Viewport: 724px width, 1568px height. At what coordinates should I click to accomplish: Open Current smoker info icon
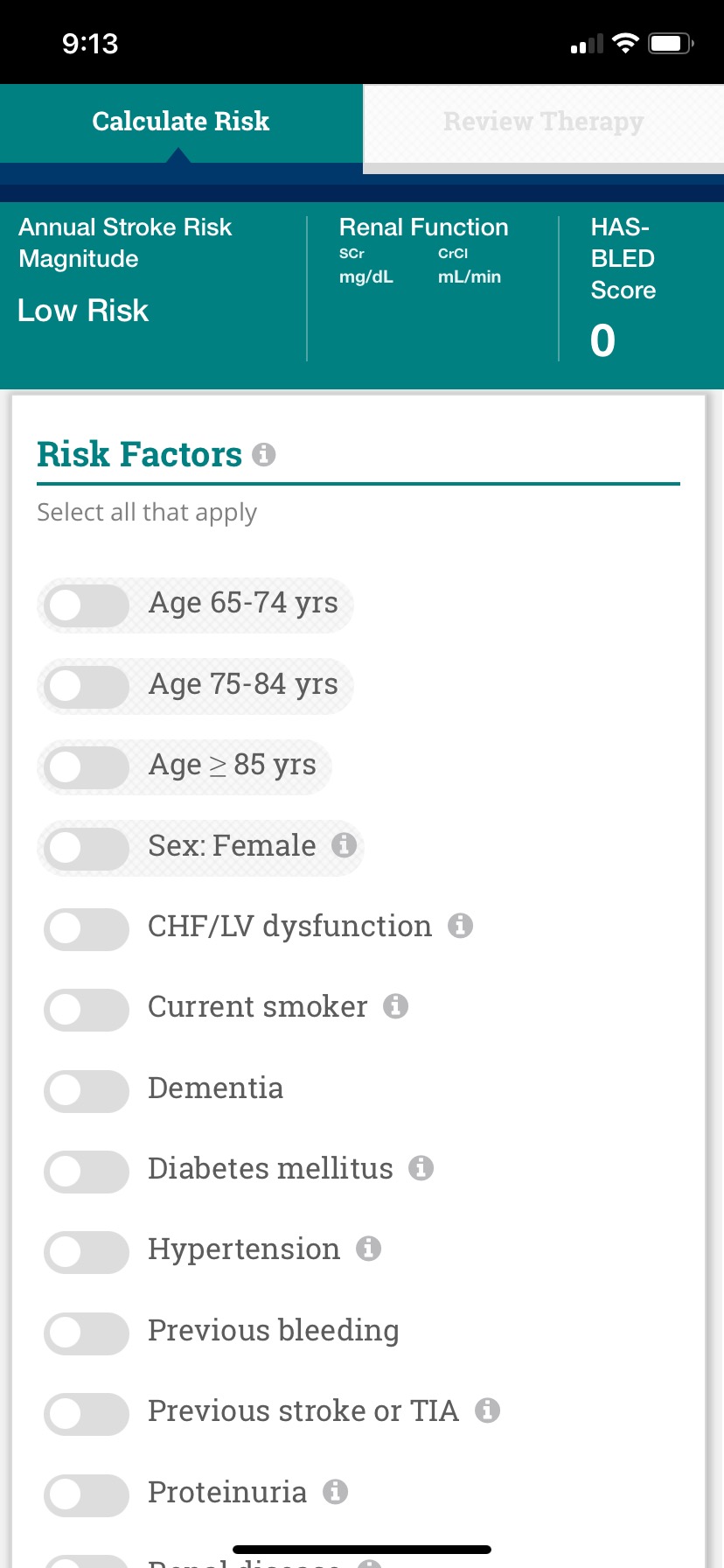point(396,1006)
